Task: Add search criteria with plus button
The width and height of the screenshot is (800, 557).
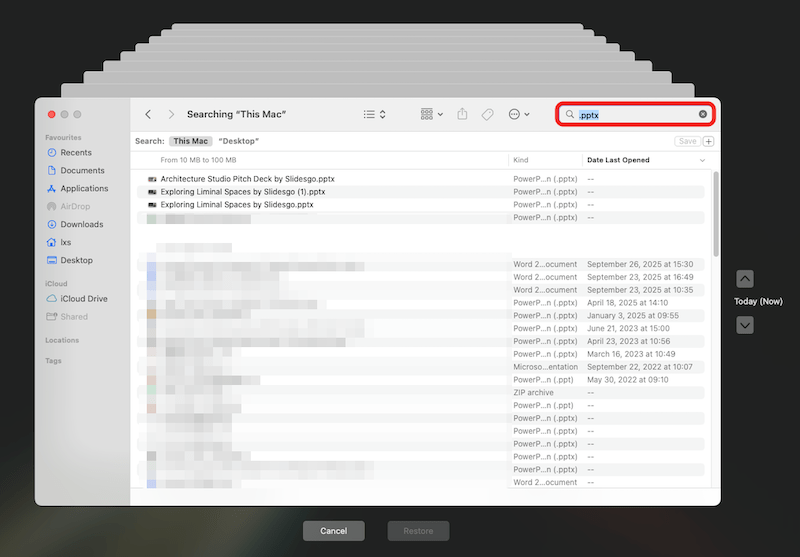Action: pos(709,141)
